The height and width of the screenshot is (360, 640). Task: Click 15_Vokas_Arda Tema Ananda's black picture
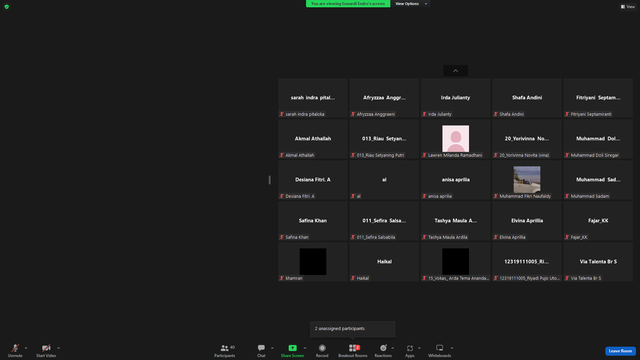pyautogui.click(x=456, y=261)
